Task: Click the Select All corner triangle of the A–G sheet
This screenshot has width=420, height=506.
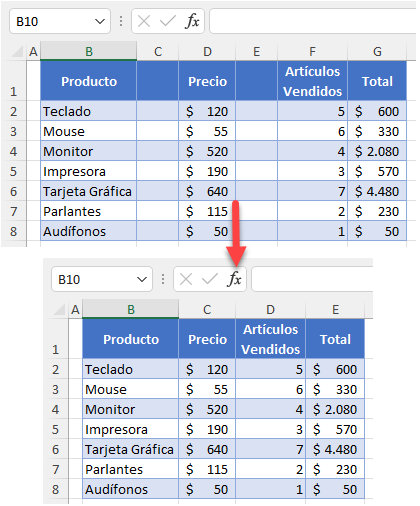Action: [17, 52]
